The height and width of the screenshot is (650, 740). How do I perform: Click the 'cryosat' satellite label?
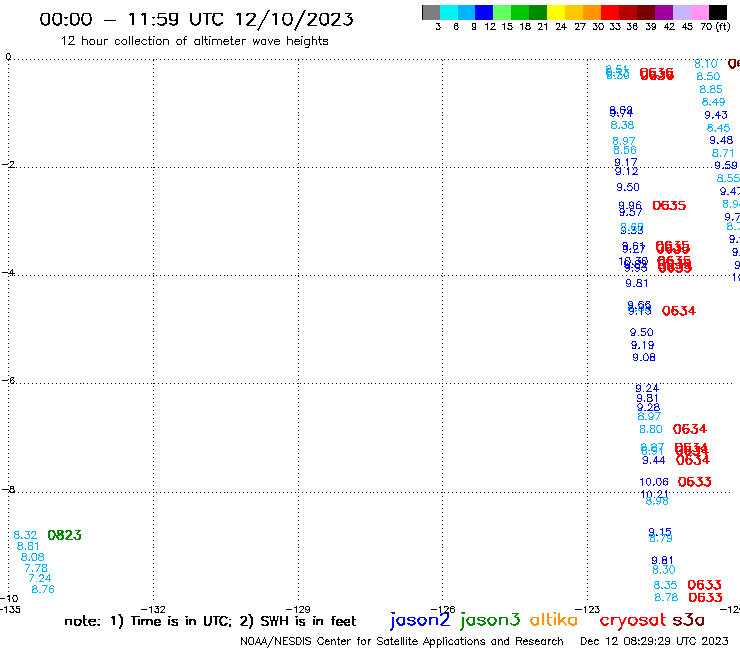point(633,621)
